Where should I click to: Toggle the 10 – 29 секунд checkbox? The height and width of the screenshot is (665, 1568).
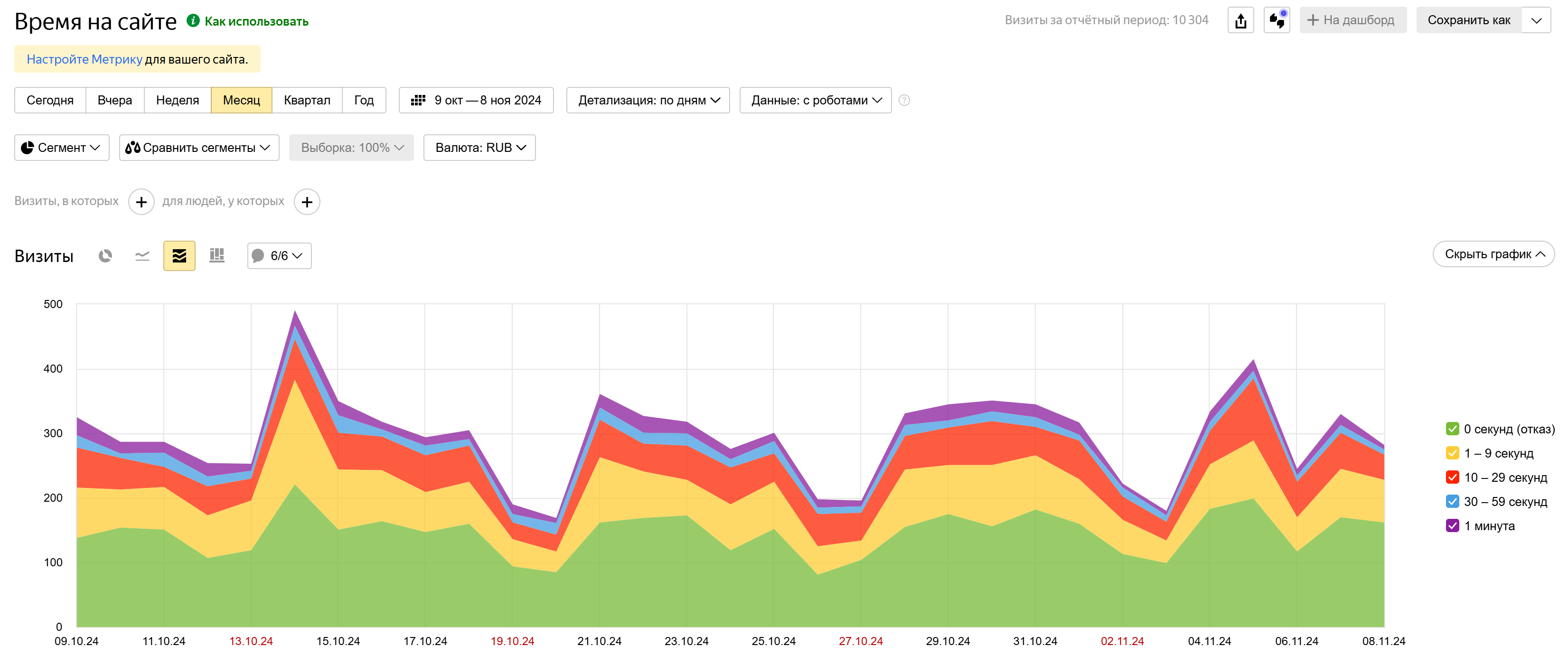pos(1452,478)
